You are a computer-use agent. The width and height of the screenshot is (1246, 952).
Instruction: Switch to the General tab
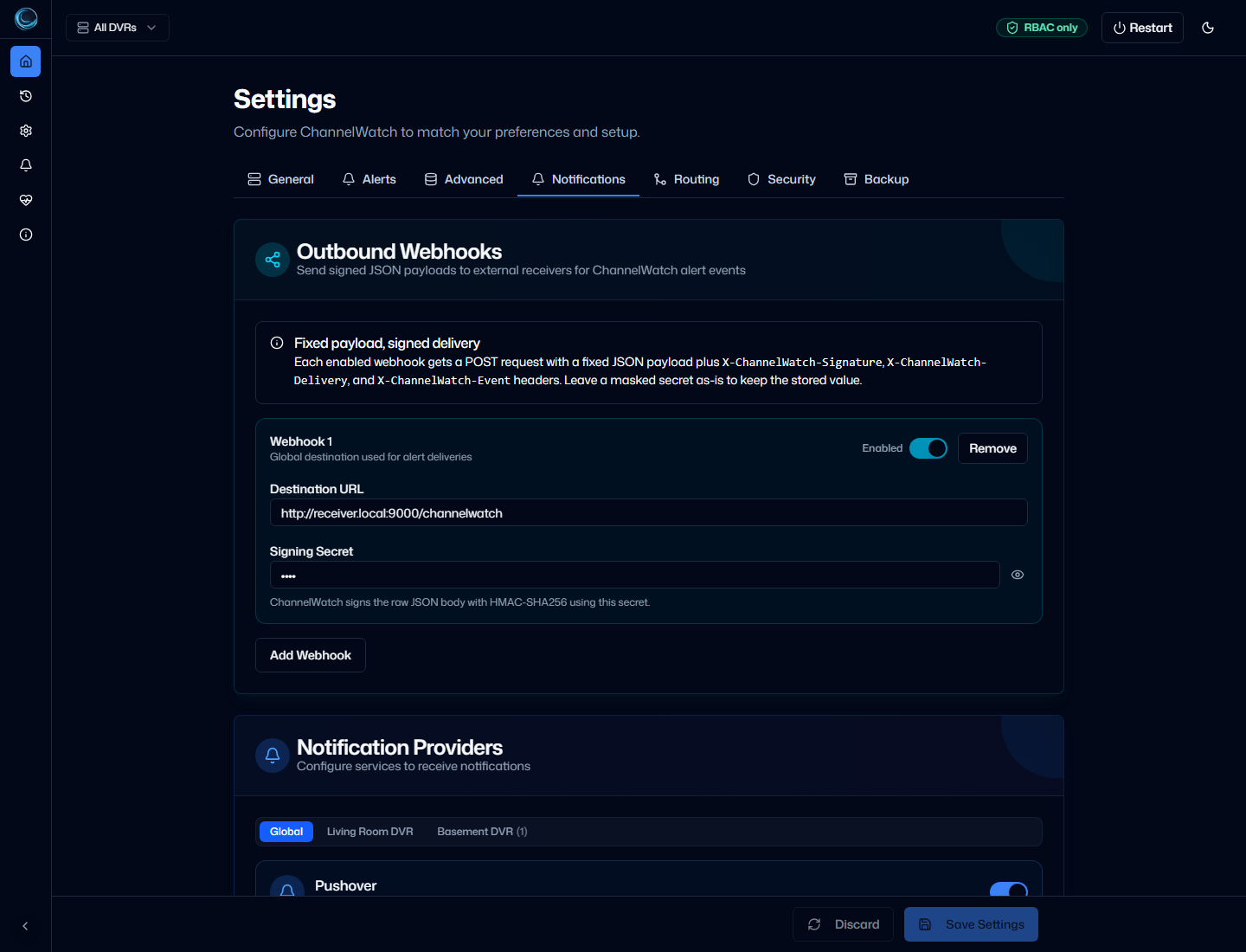click(x=280, y=179)
